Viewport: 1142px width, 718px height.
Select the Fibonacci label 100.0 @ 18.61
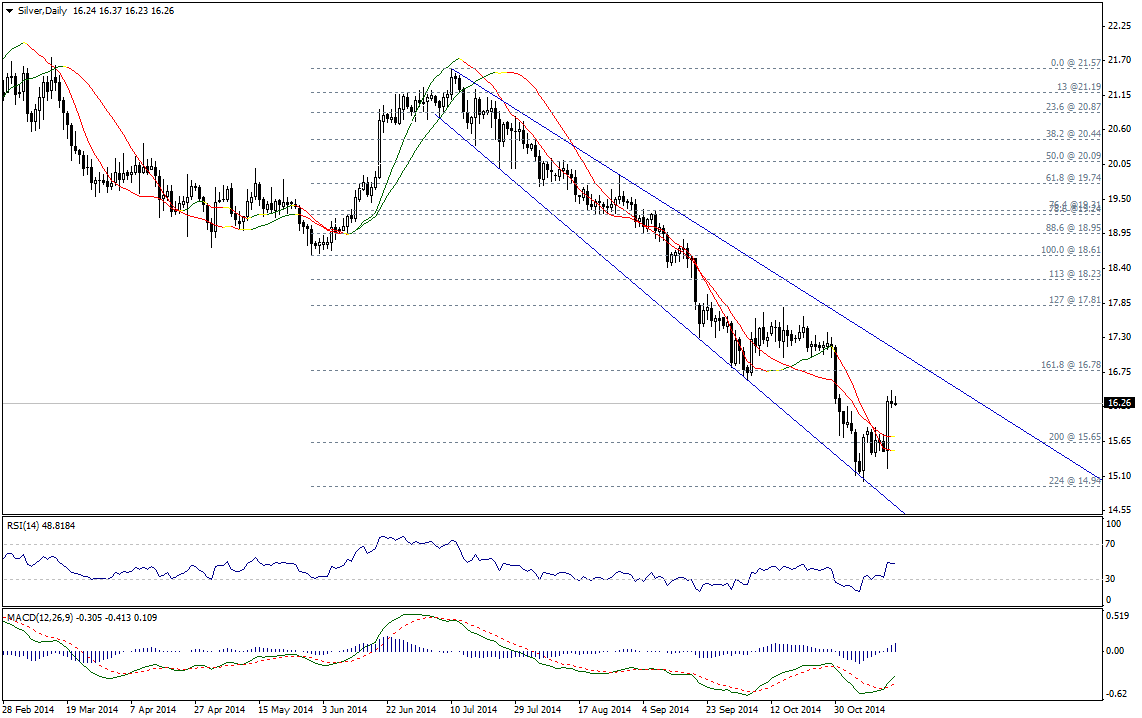pos(1071,250)
